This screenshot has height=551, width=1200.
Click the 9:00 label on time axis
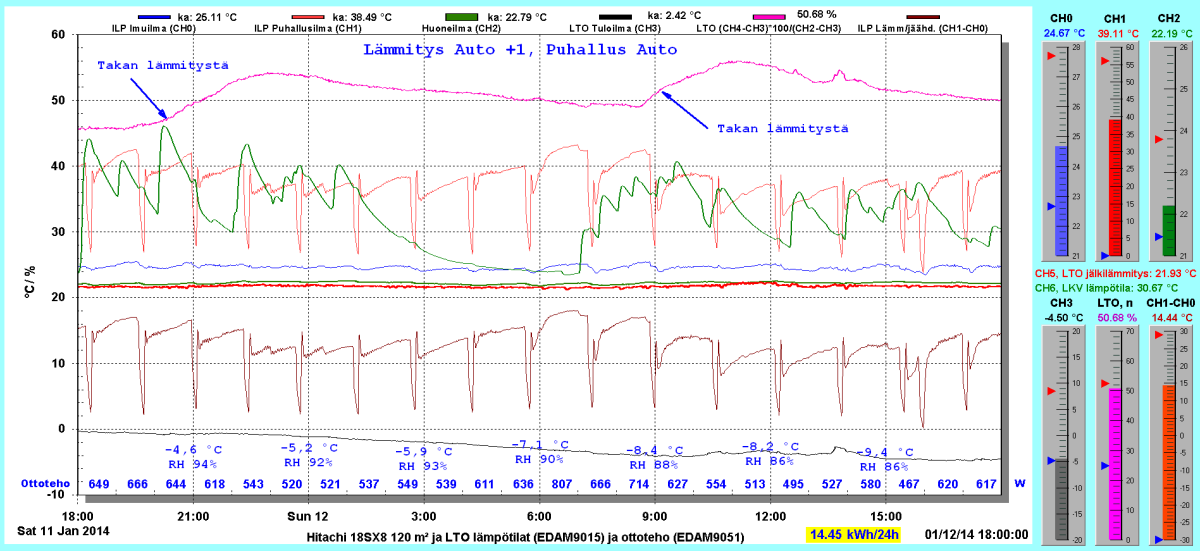click(x=654, y=517)
